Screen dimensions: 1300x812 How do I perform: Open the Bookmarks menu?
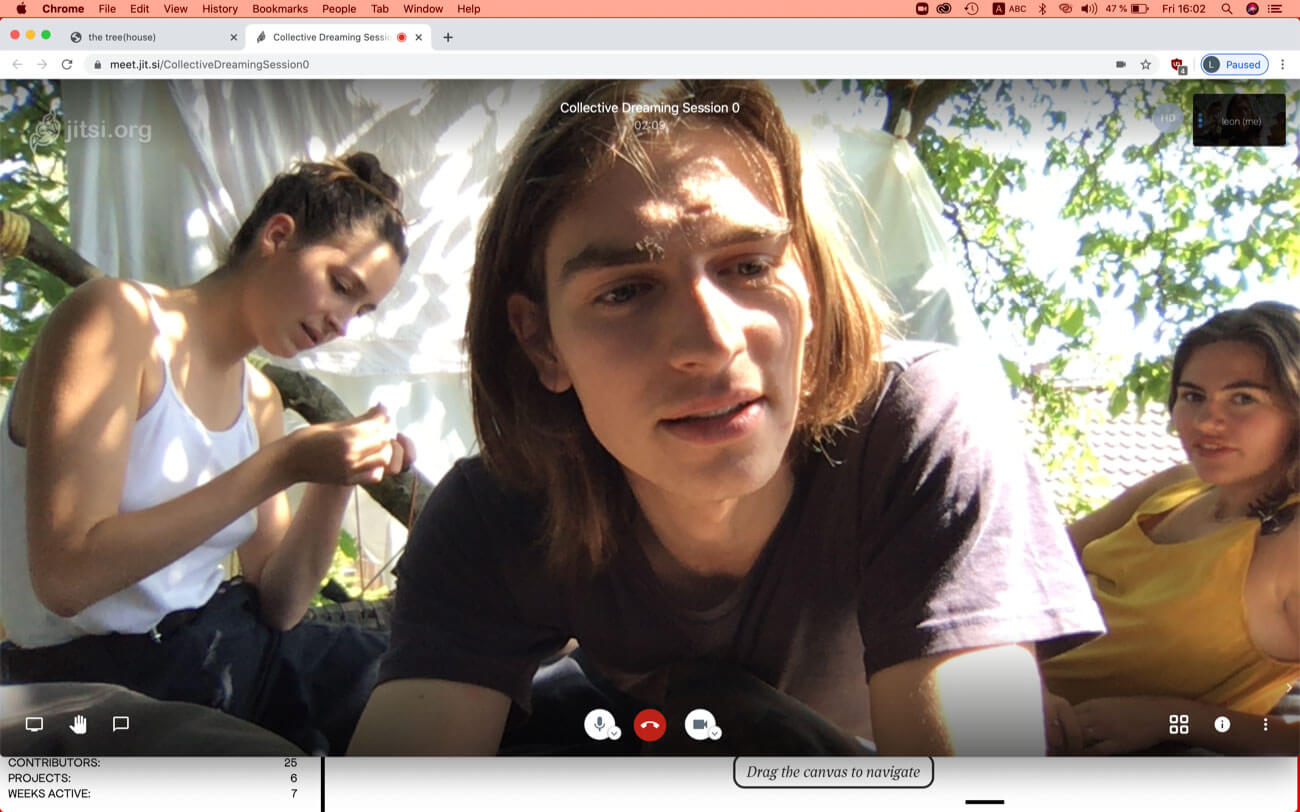point(279,9)
